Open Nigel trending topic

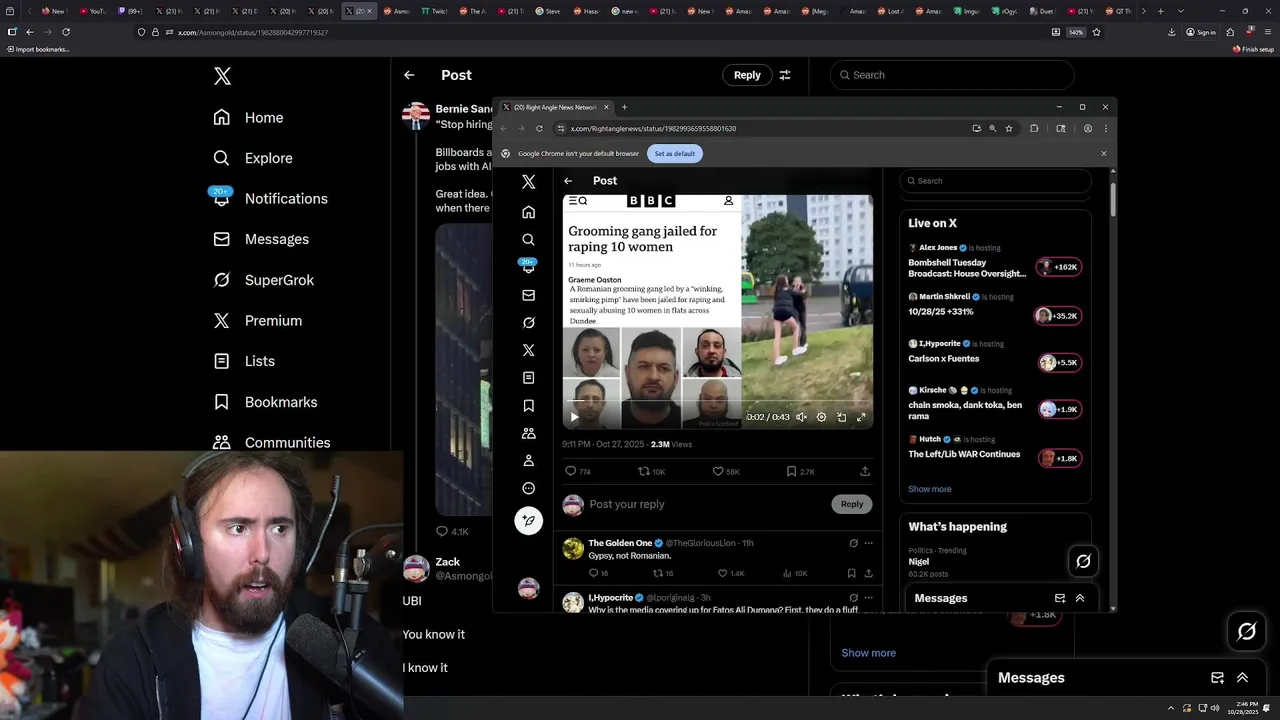(995, 562)
